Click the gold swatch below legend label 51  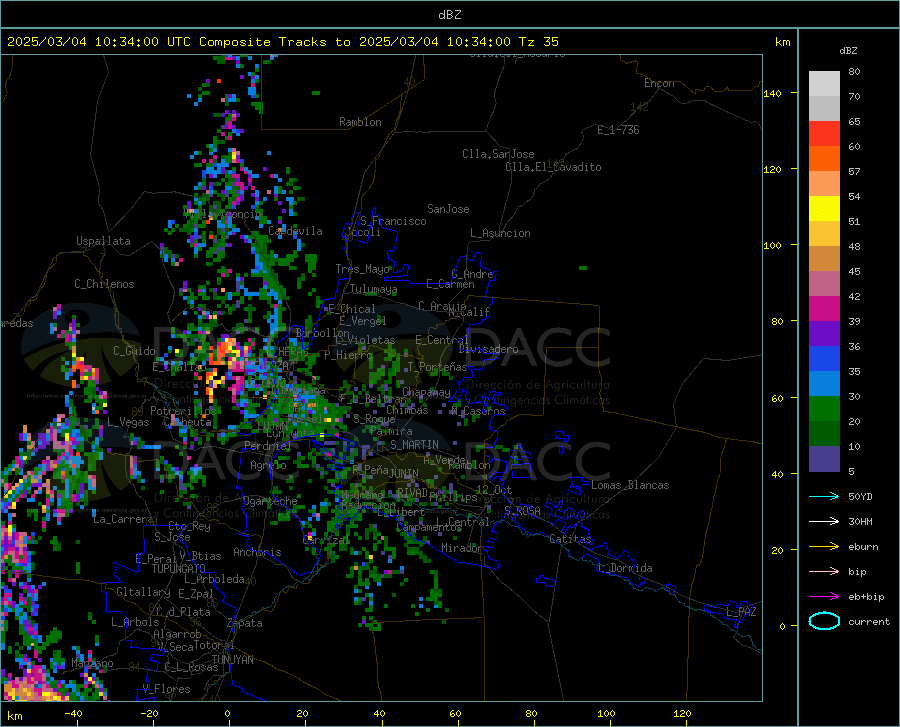(824, 234)
